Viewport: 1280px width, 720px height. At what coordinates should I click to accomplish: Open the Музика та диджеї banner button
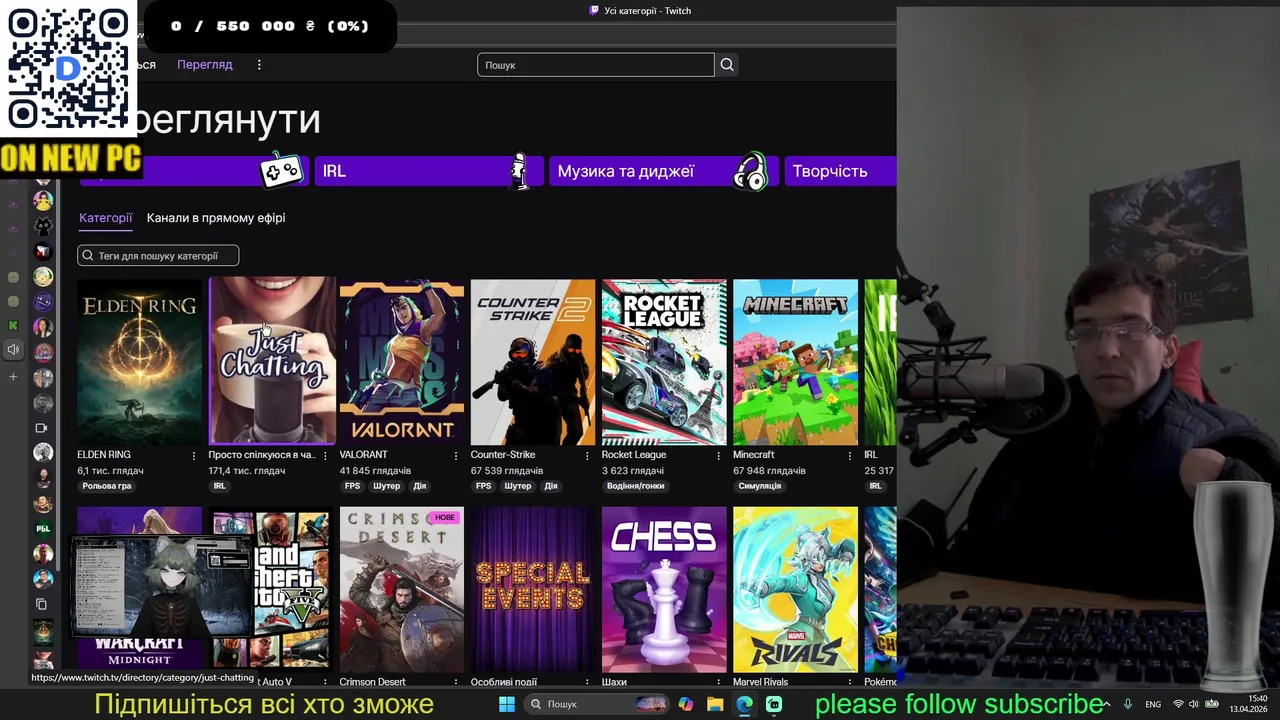pos(662,171)
